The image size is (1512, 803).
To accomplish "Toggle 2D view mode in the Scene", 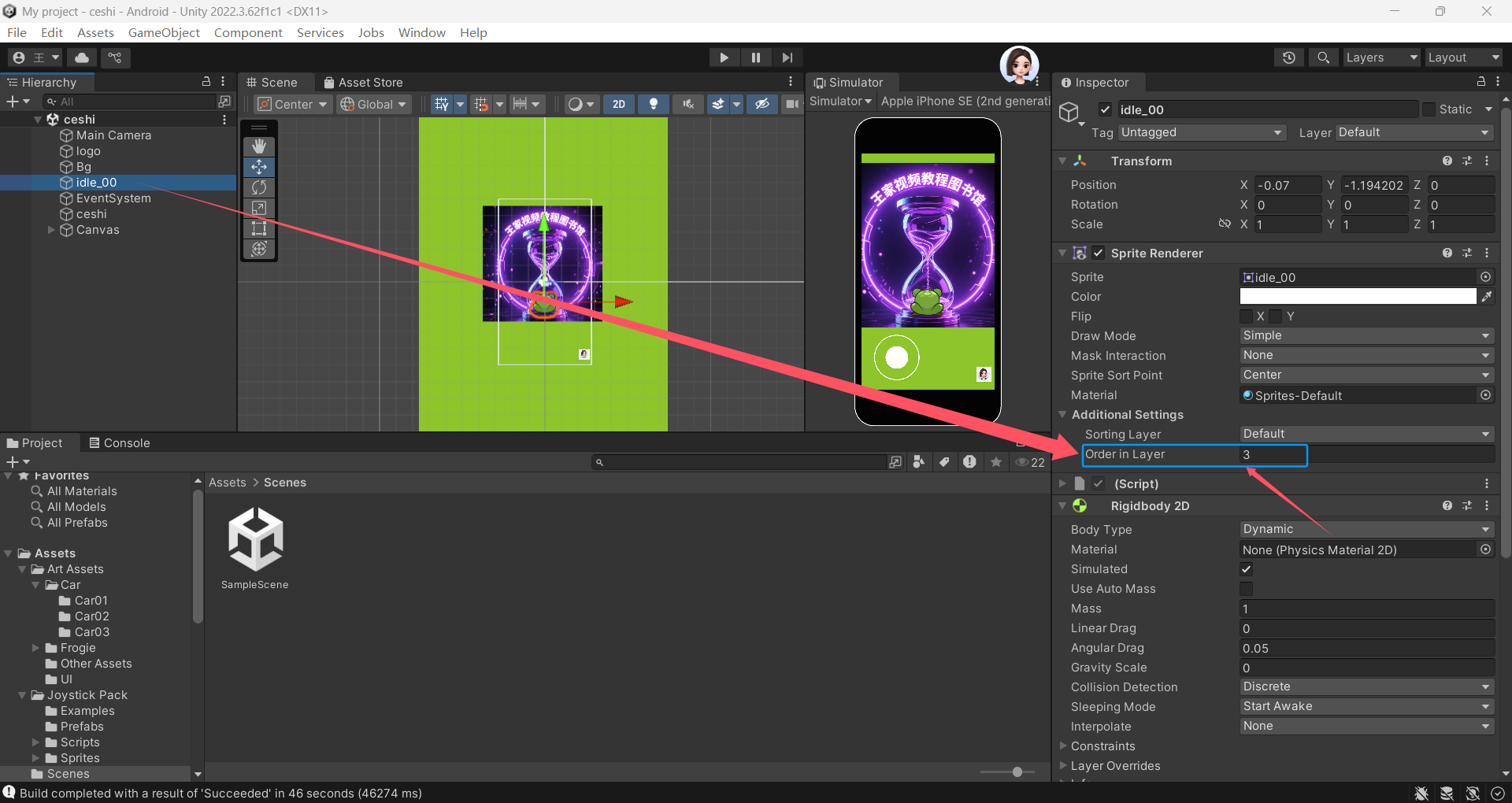I will click(x=619, y=104).
